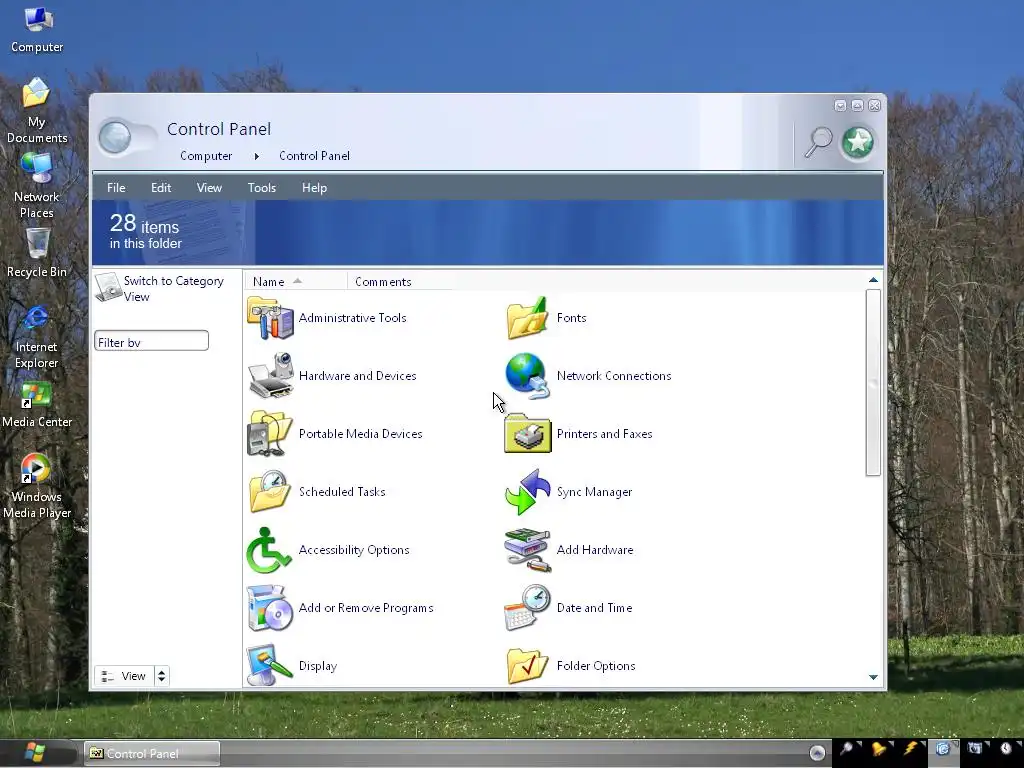Viewport: 1024px width, 768px height.
Task: Open the Display icon
Action: pyautogui.click(x=268, y=665)
